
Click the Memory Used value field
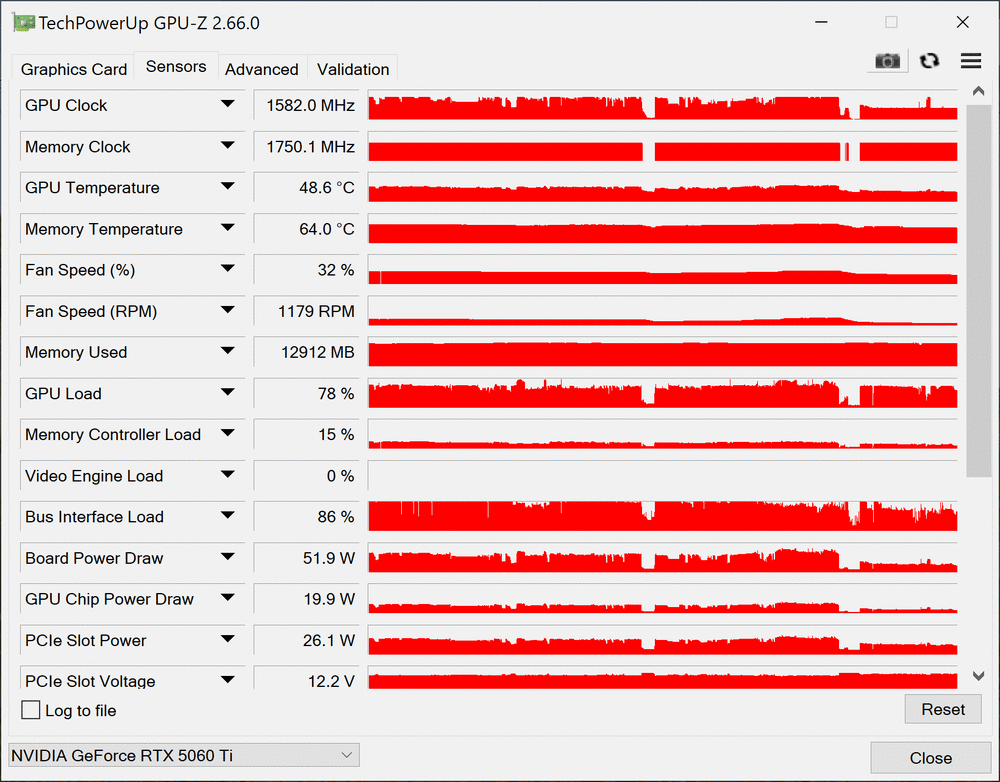[x=306, y=352]
